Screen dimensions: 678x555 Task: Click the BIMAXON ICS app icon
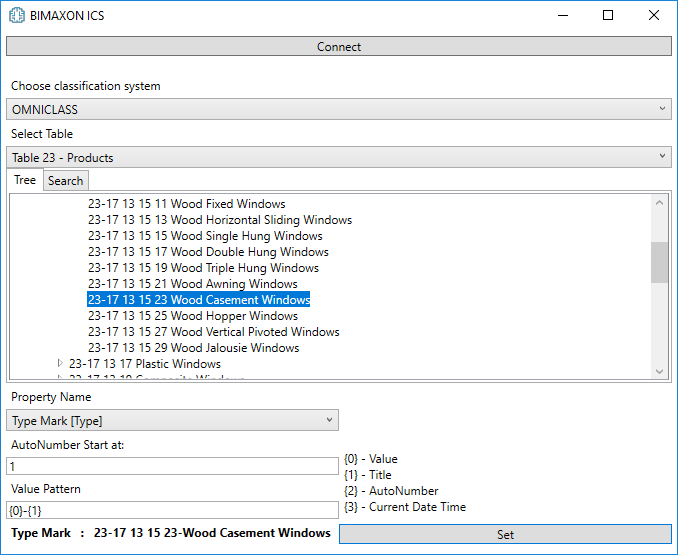coord(17,15)
